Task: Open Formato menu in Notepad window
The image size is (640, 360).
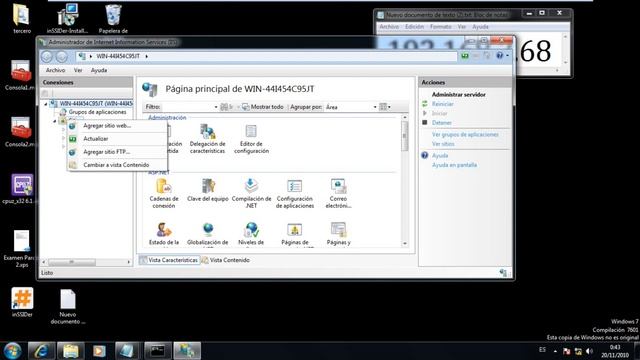Action: click(x=440, y=27)
